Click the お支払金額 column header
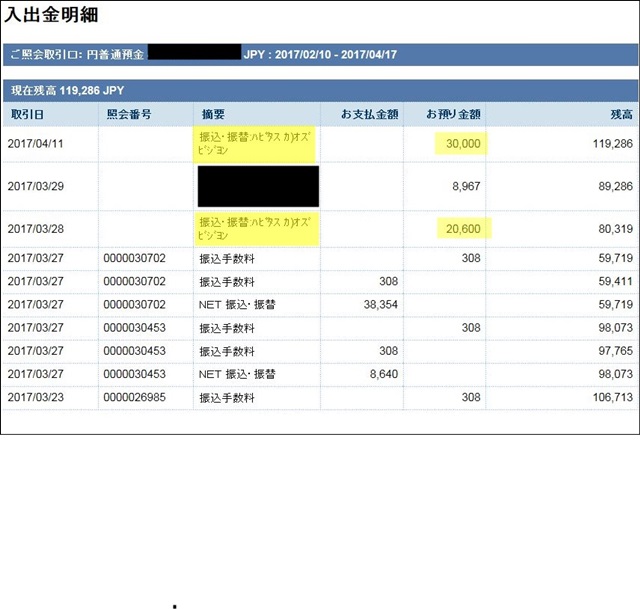640x609 pixels. click(x=369, y=114)
